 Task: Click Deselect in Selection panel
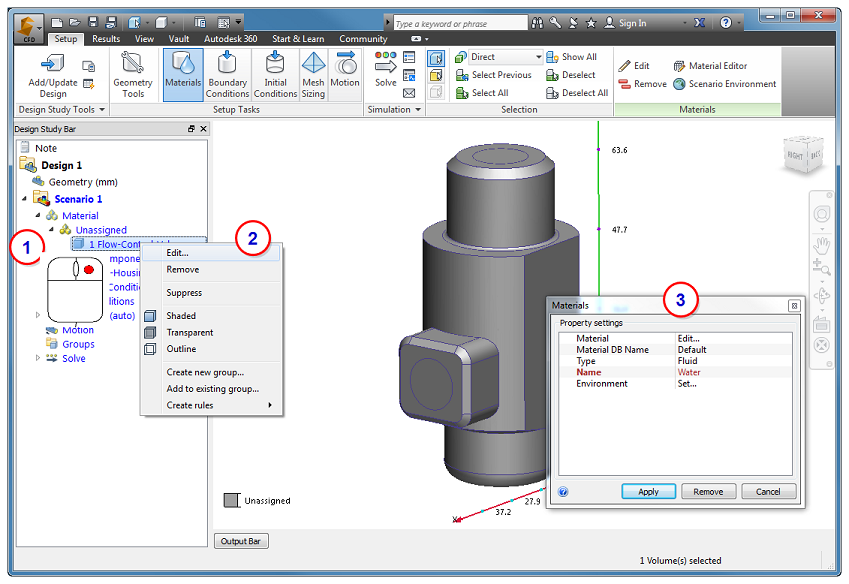pos(571,75)
